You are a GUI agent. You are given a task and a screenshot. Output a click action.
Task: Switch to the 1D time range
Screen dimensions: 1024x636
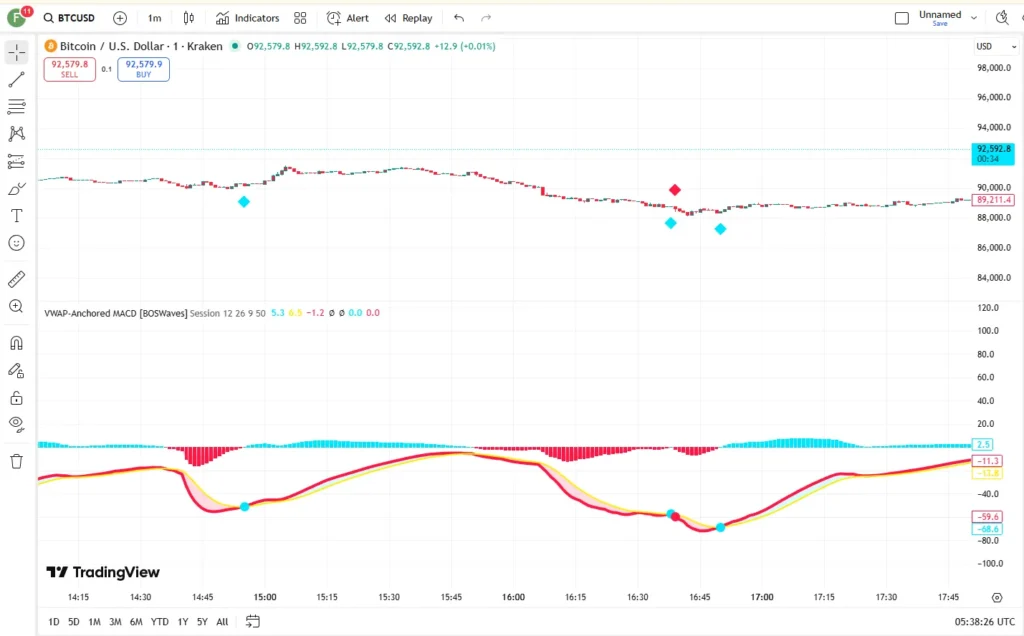pyautogui.click(x=54, y=621)
